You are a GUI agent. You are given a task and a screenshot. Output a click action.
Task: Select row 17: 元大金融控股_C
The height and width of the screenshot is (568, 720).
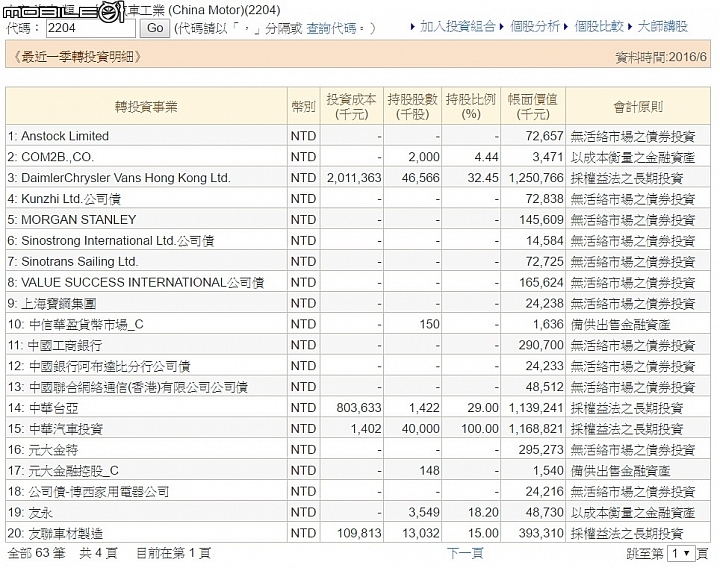click(x=358, y=470)
